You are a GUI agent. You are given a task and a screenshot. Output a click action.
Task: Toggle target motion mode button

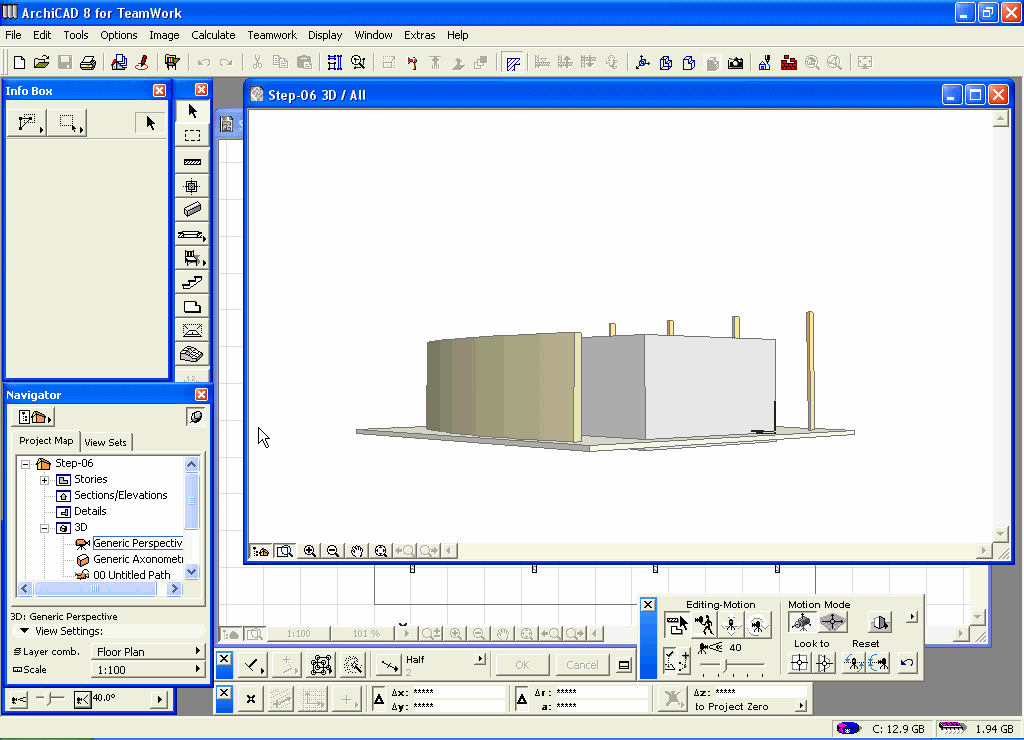click(x=832, y=623)
